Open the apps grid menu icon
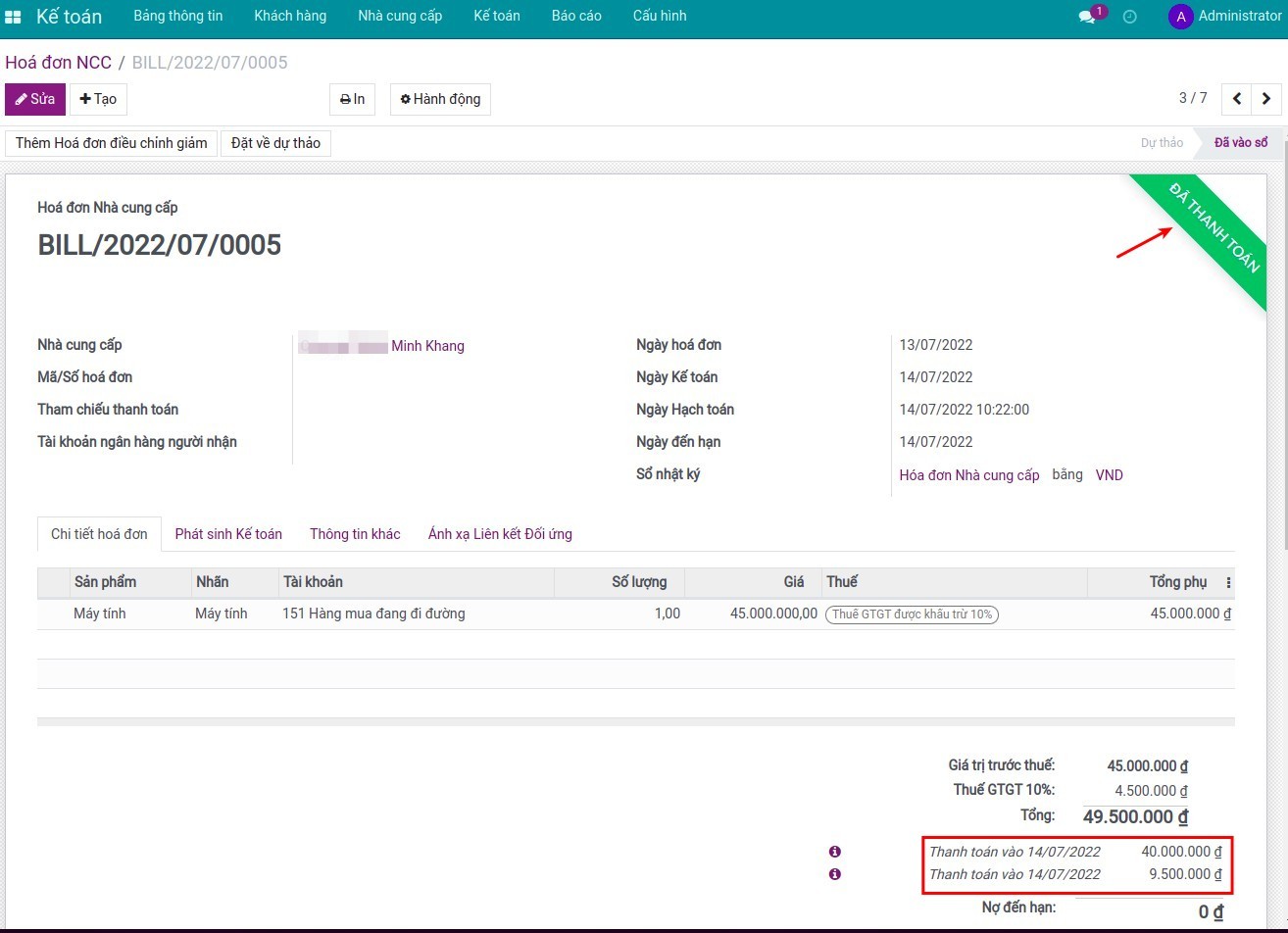 click(13, 17)
